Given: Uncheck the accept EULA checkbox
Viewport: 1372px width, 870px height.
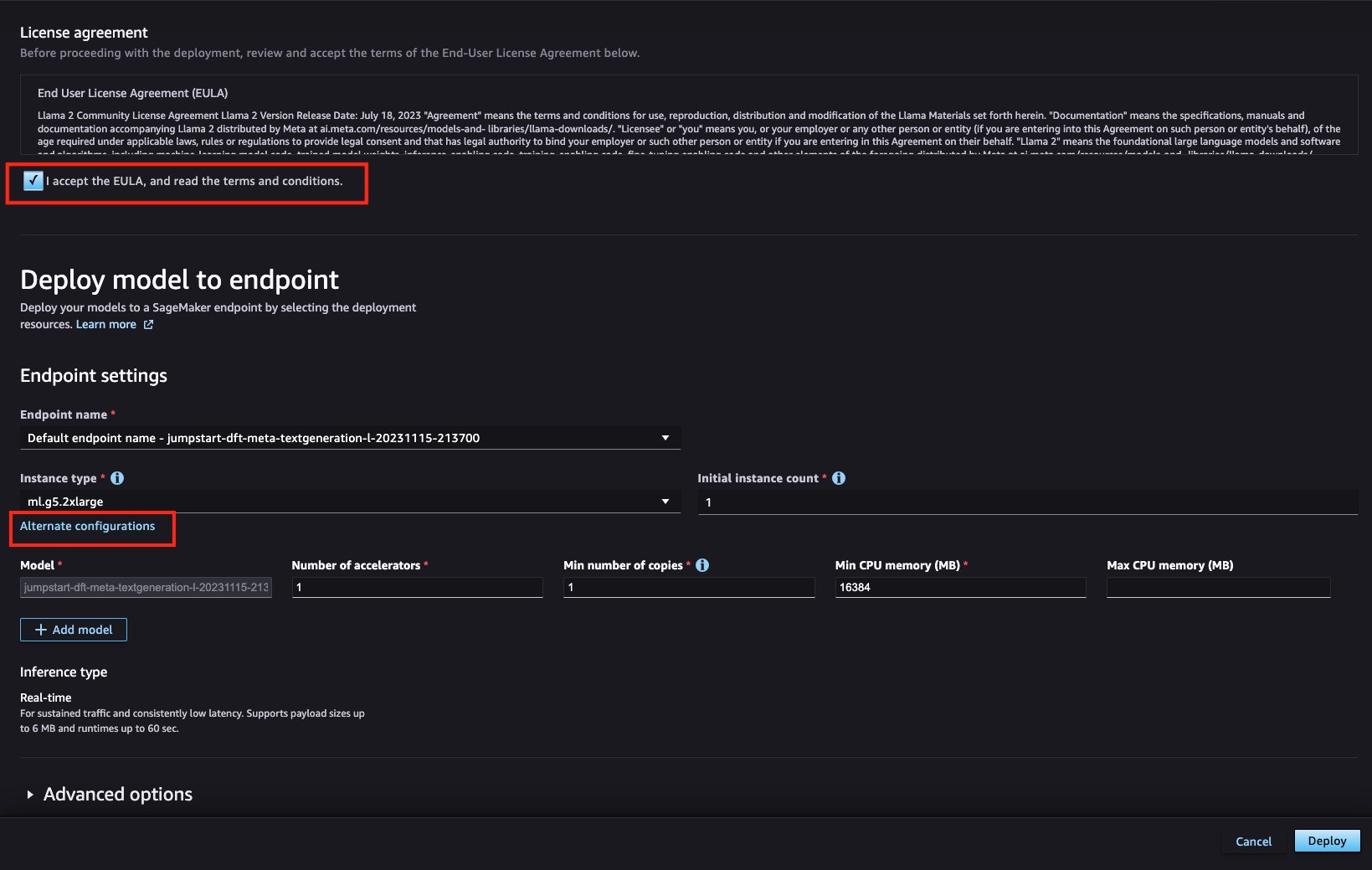Looking at the screenshot, I should [x=33, y=181].
